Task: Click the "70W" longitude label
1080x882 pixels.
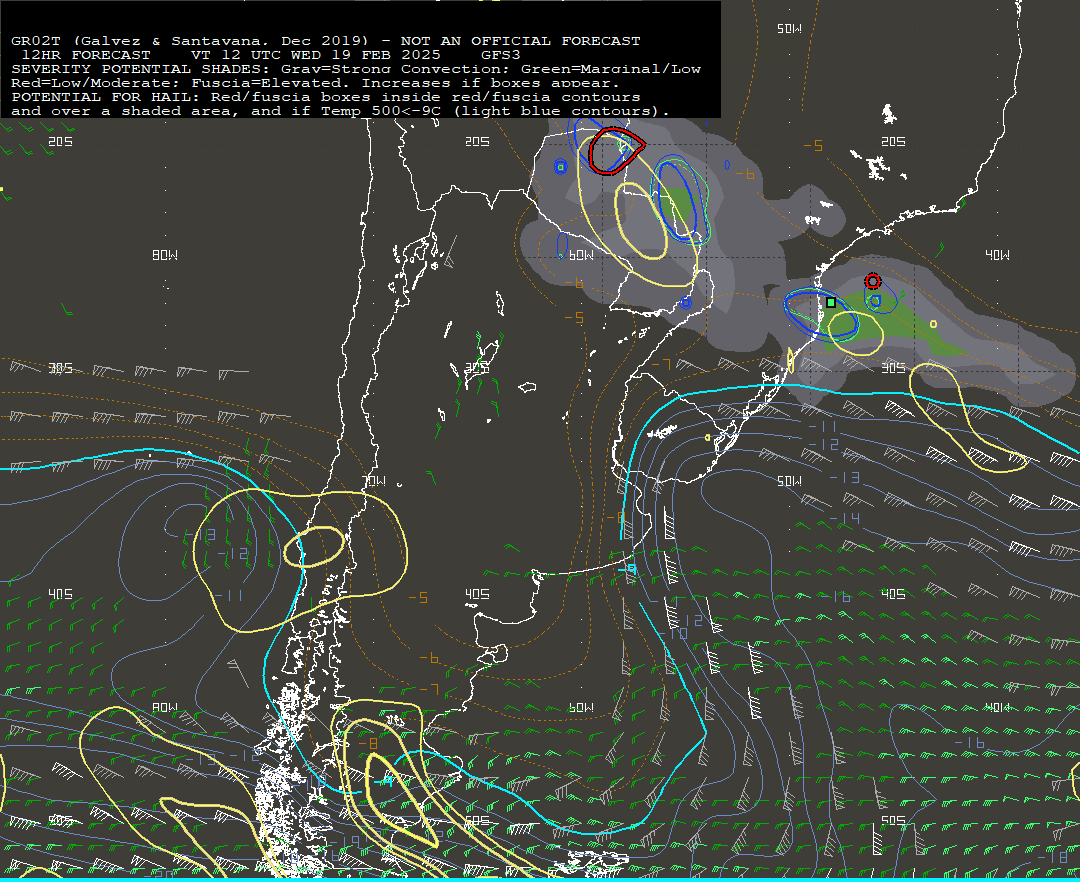Action: [375, 481]
